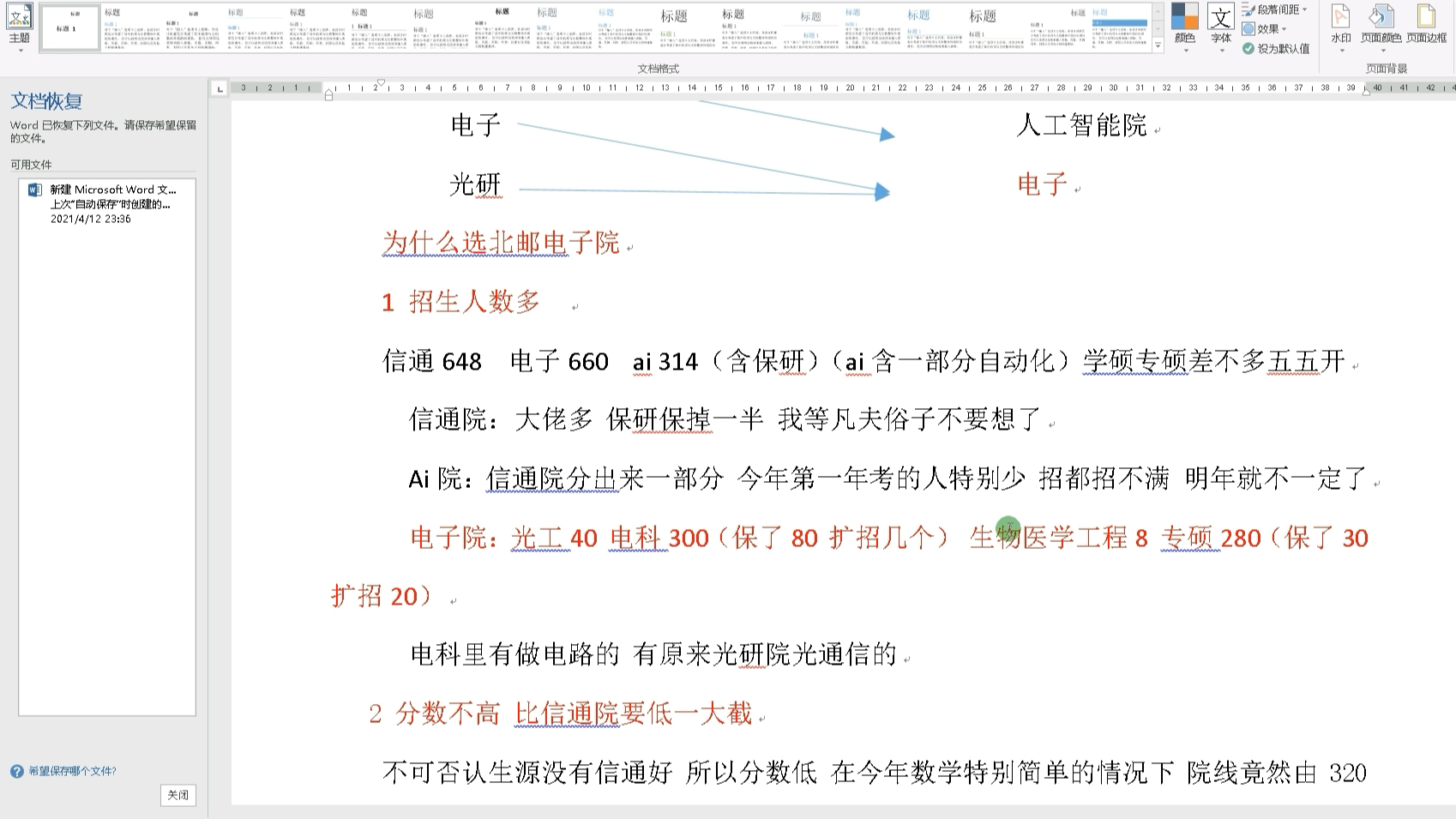Click the help question-mark icon in recovery pane
Screen dimensions: 1456x819
tap(17, 771)
